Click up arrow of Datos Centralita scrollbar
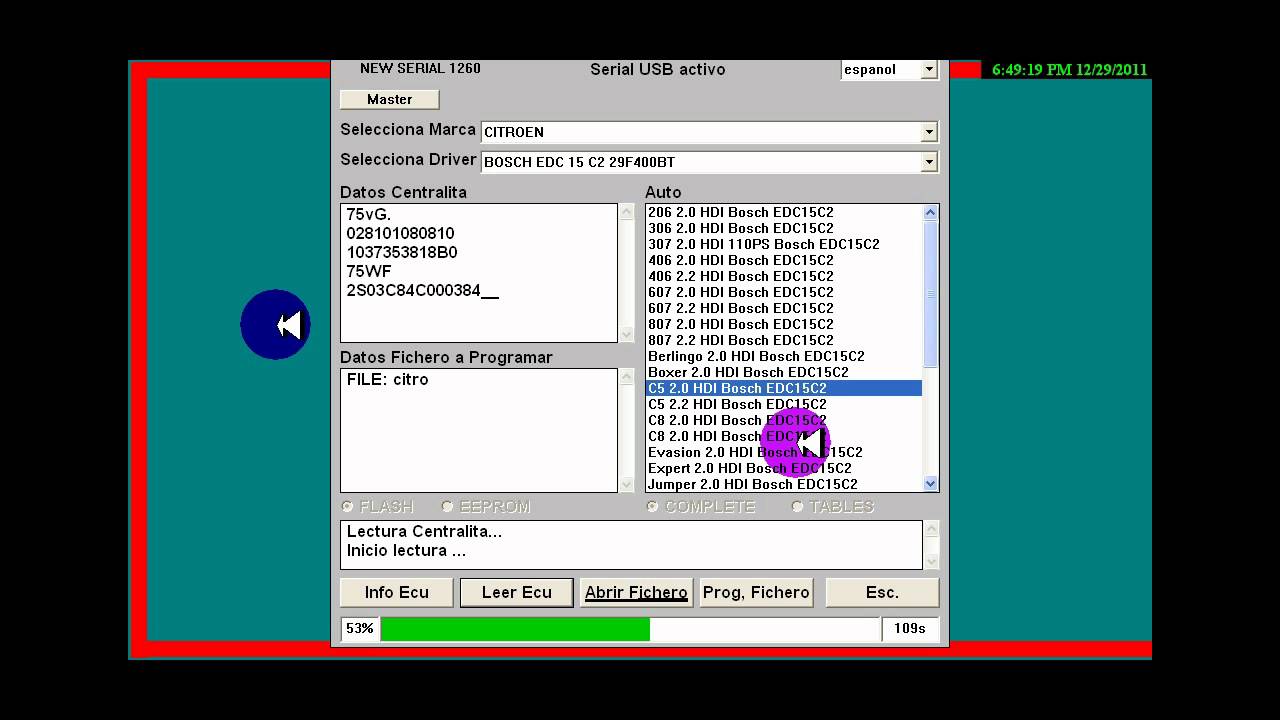The width and height of the screenshot is (1280, 720). pyautogui.click(x=627, y=212)
